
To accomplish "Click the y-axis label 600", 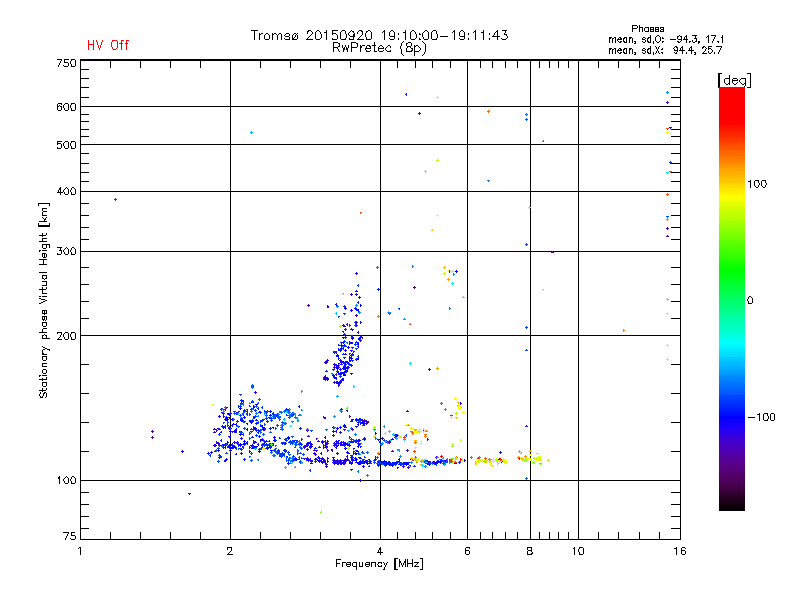I will [x=66, y=107].
